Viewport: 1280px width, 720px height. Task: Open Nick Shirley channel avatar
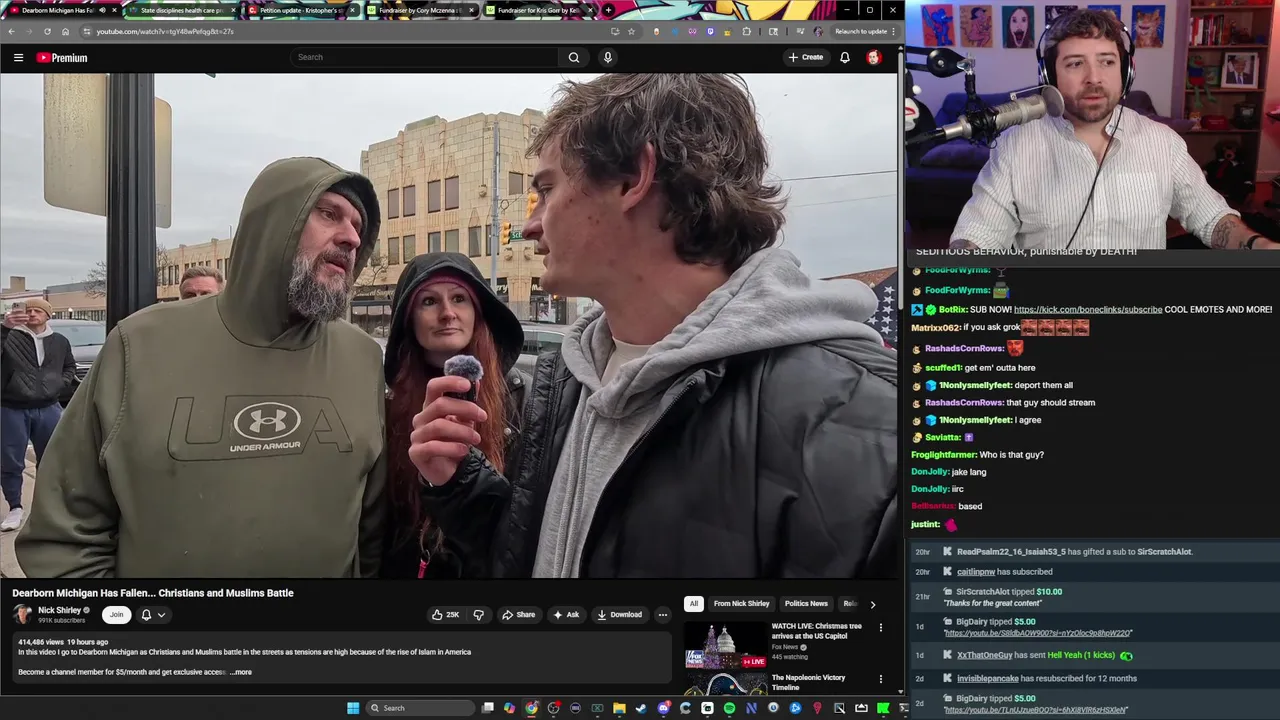pos(22,615)
